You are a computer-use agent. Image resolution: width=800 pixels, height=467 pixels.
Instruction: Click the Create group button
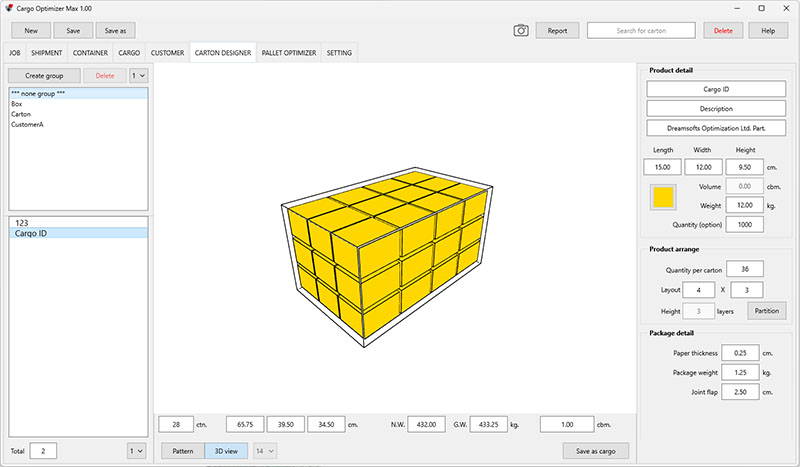pos(43,75)
